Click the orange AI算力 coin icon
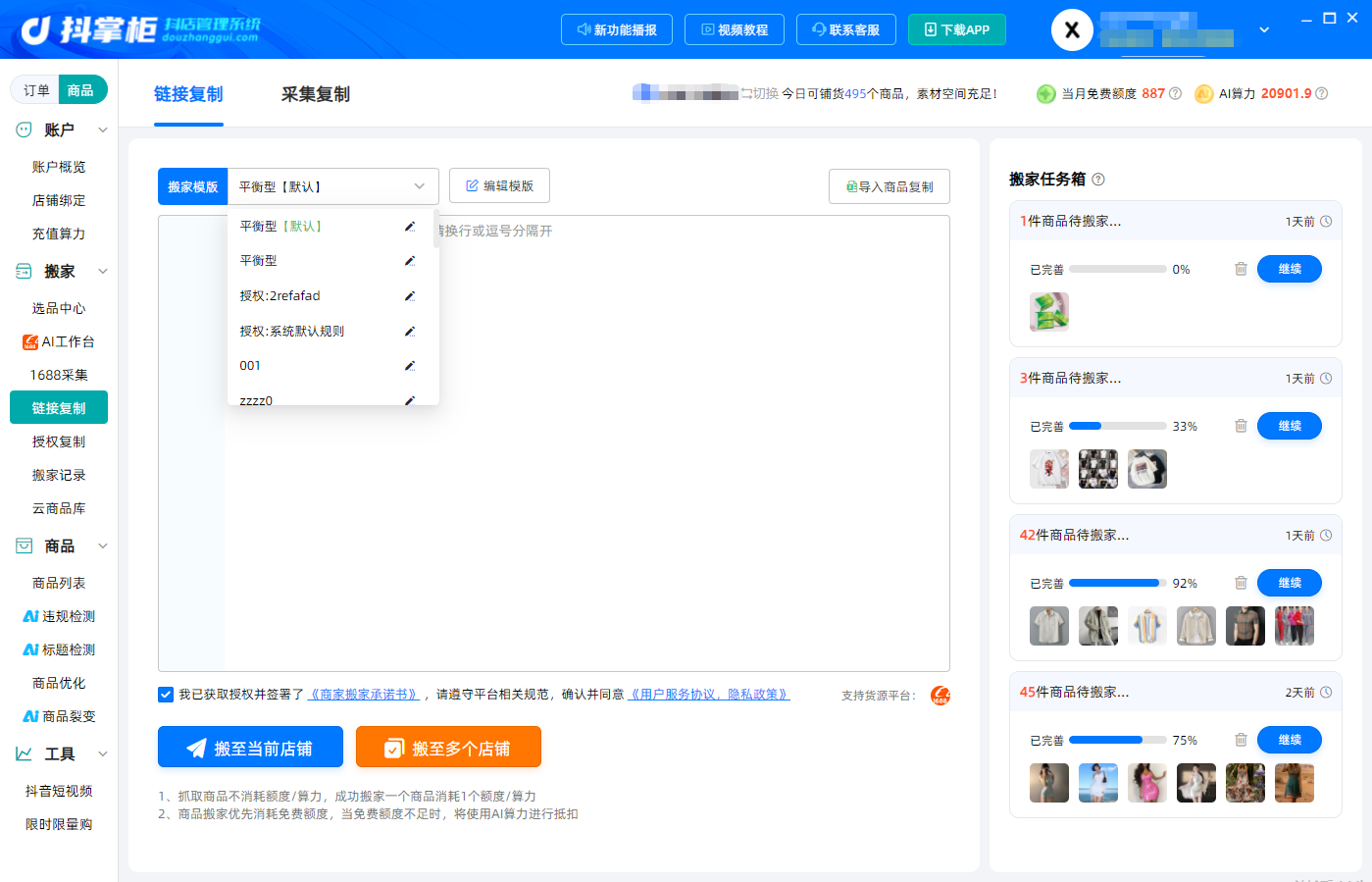 pyautogui.click(x=1204, y=94)
